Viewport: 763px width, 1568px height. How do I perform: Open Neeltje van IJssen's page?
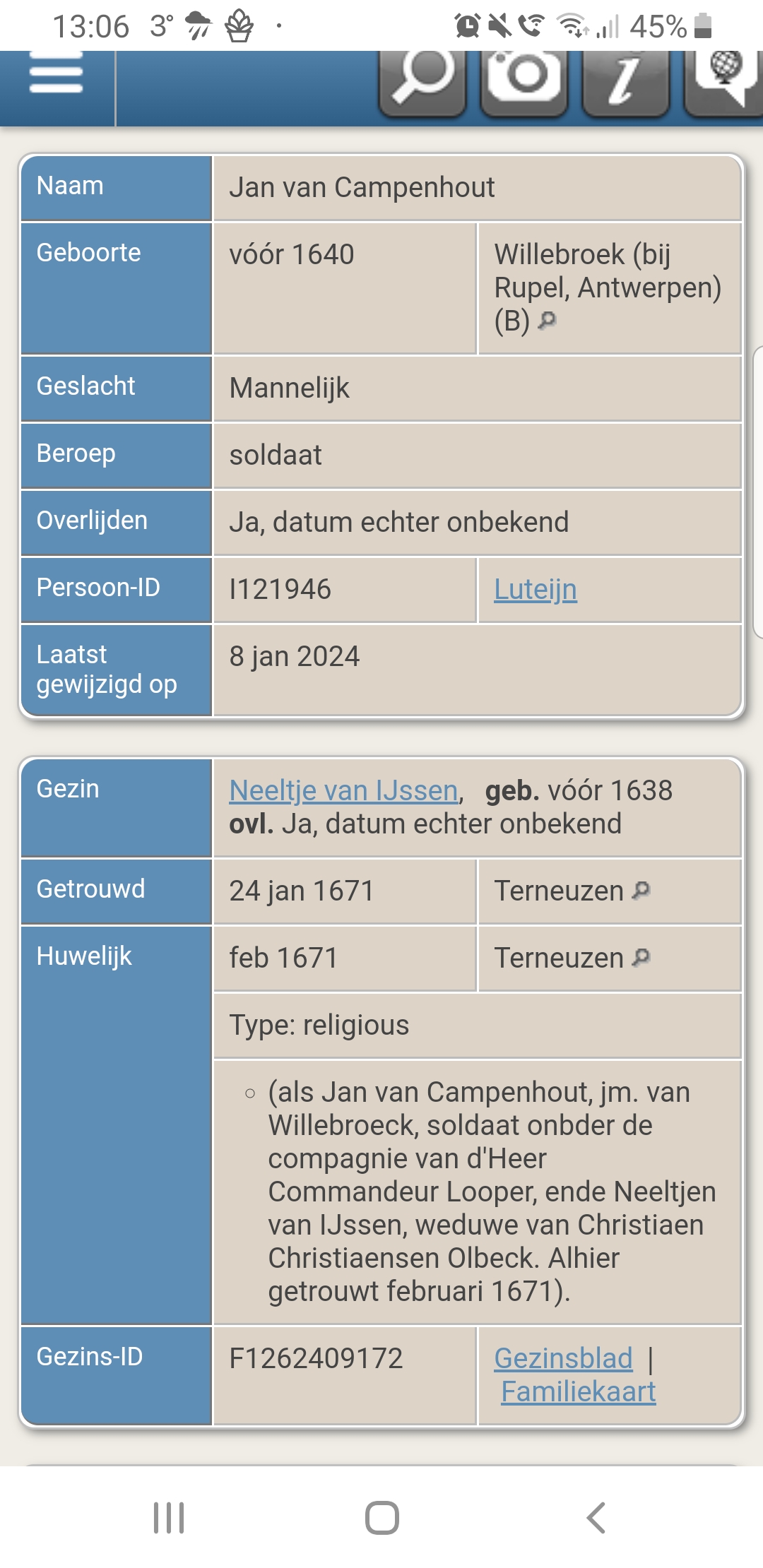click(344, 791)
